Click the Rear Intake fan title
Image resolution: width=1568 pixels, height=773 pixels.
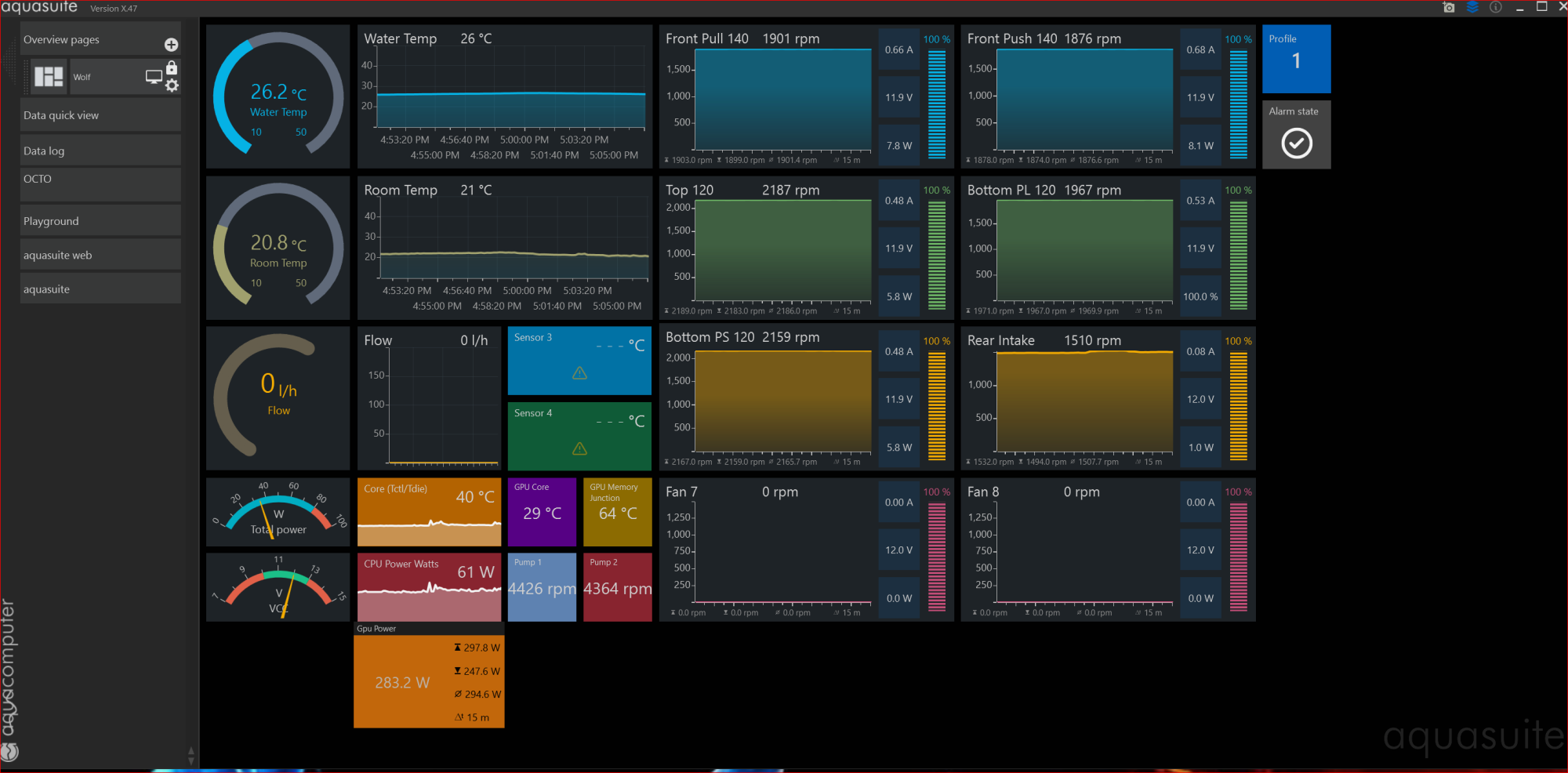(x=1001, y=340)
